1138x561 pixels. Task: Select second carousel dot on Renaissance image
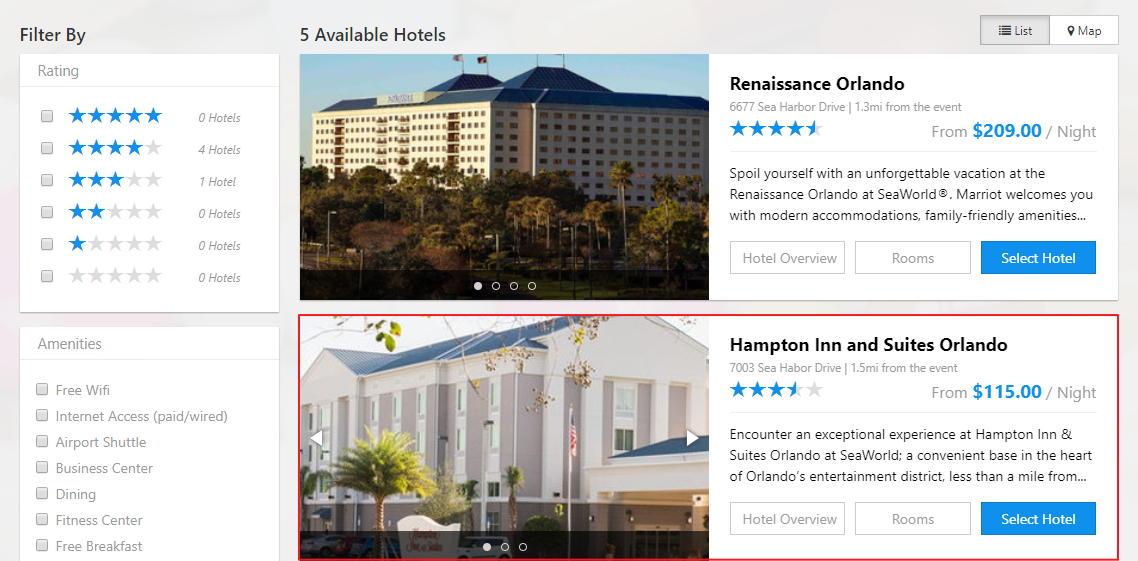pos(496,286)
